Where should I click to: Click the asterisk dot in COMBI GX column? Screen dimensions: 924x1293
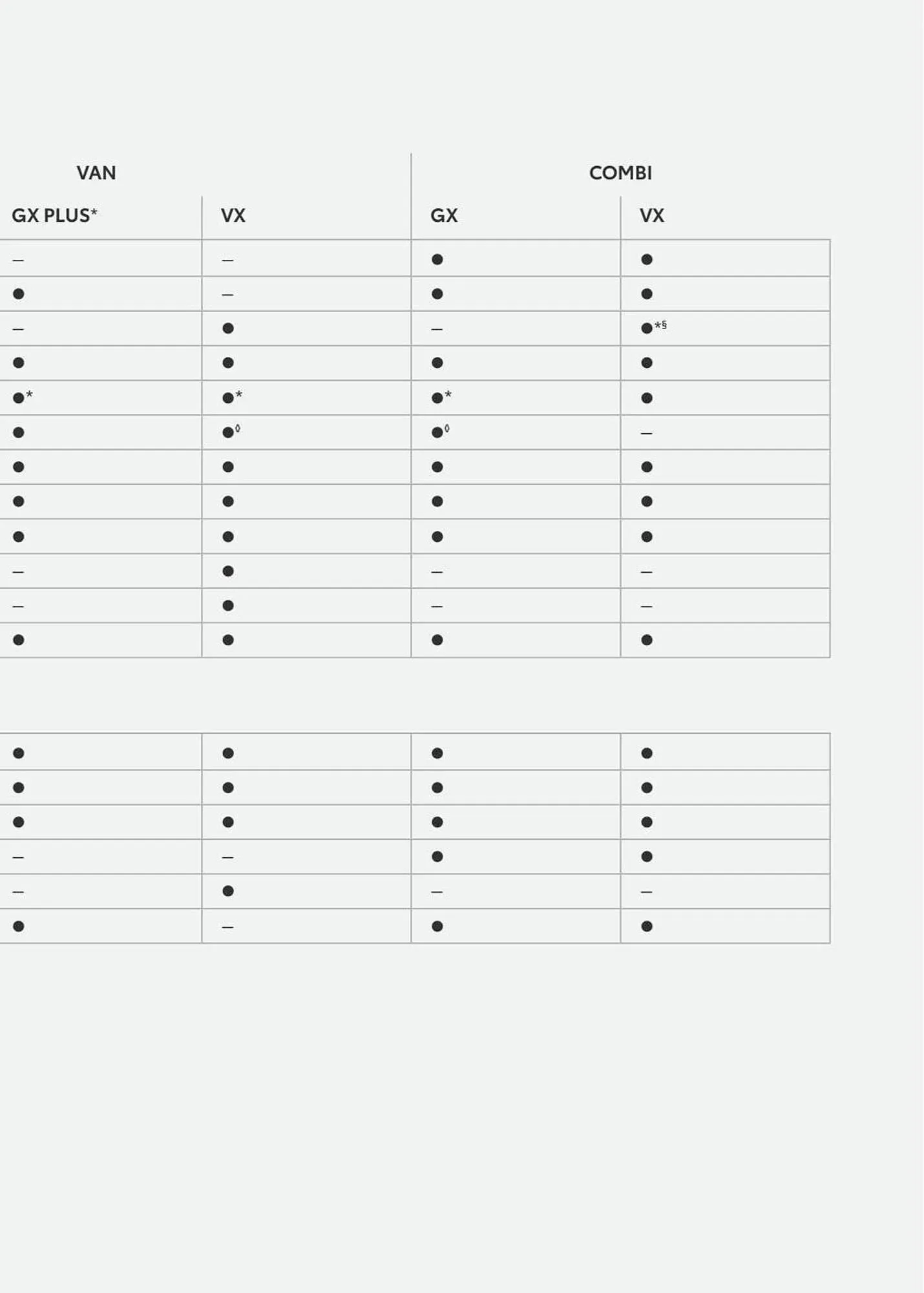(438, 398)
